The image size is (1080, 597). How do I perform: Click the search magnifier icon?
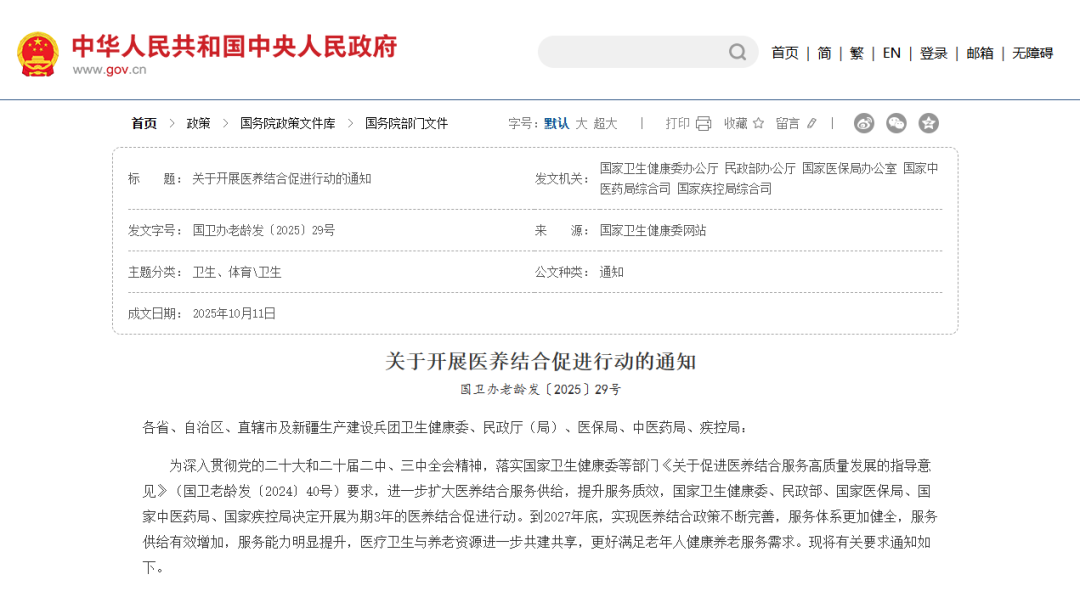pyautogui.click(x=737, y=52)
